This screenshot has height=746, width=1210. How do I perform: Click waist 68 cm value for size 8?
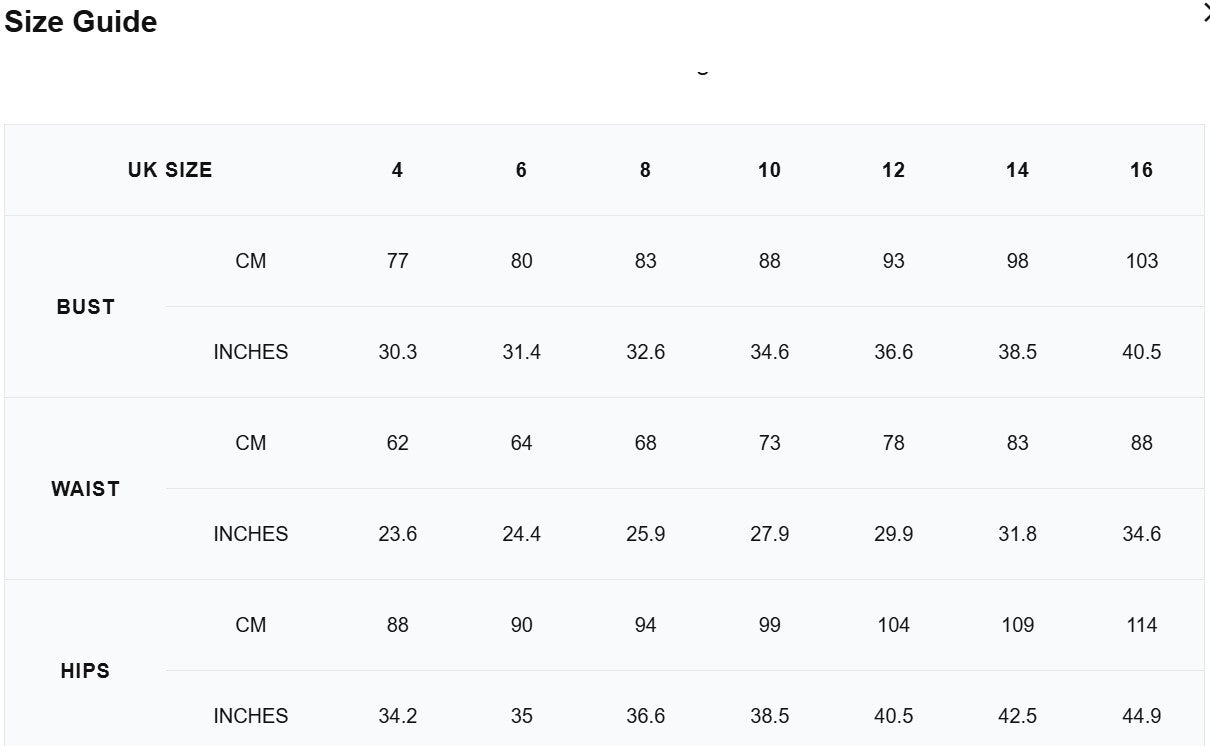tap(645, 443)
